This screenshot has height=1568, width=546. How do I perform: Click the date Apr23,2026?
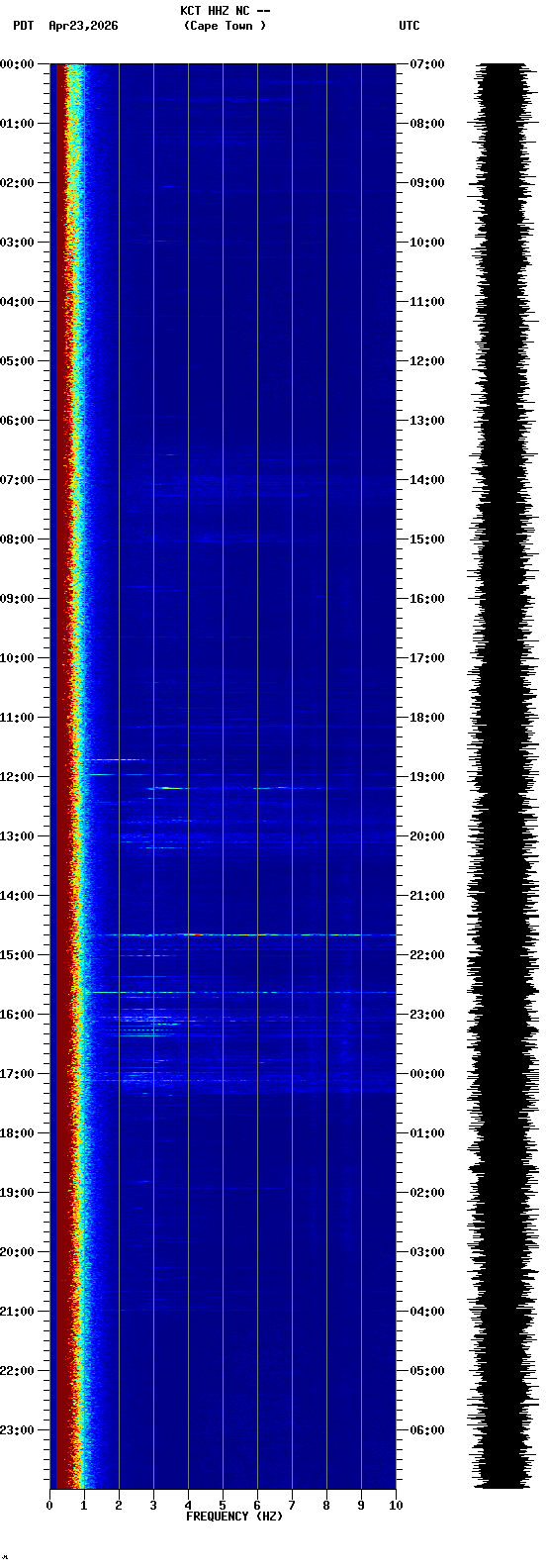pyautogui.click(x=83, y=26)
